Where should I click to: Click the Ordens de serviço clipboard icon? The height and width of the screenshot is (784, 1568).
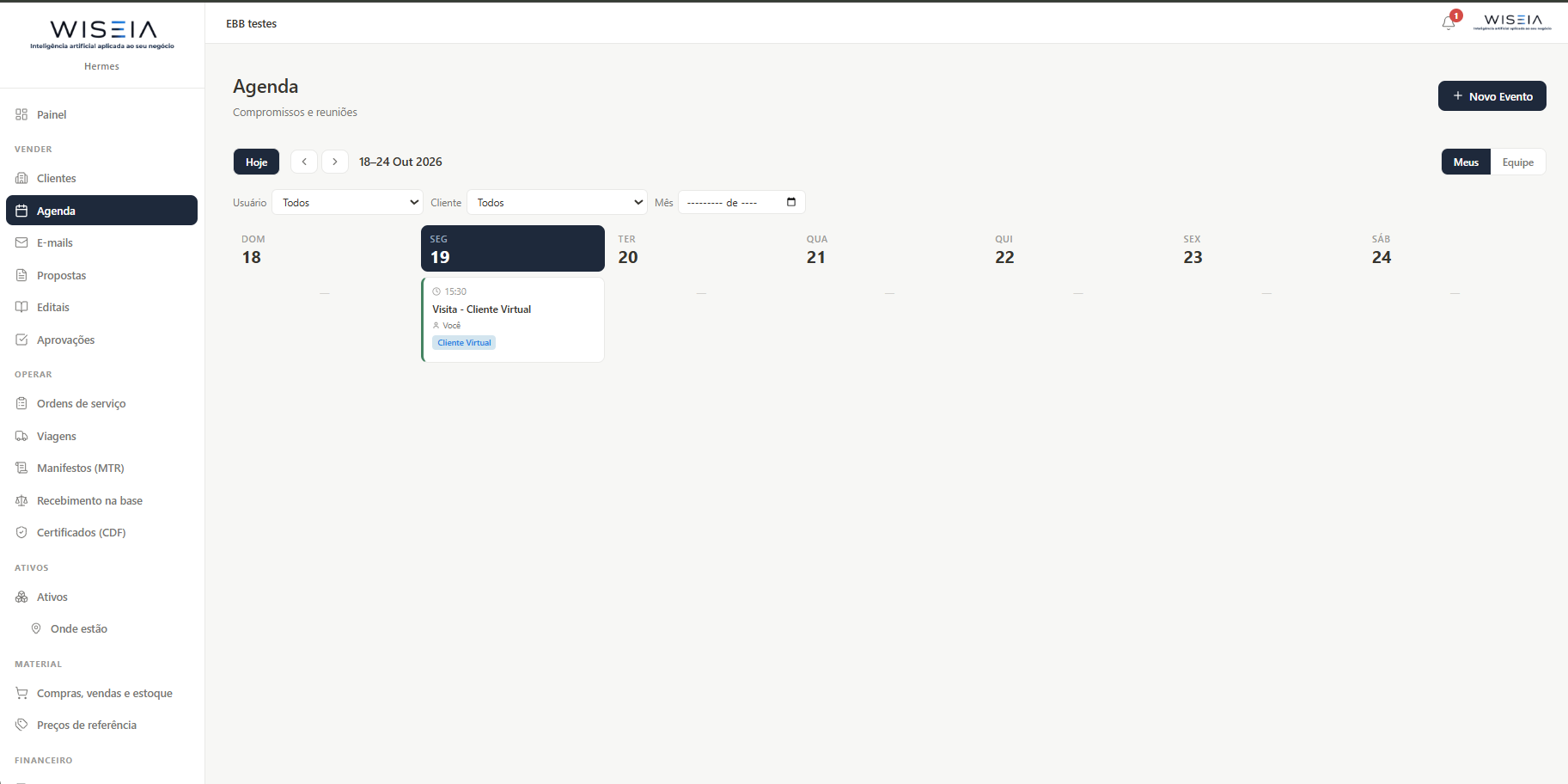coord(21,403)
